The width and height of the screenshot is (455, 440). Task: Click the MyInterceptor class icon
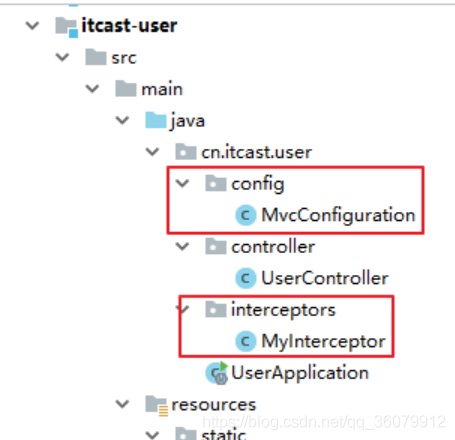click(246, 341)
